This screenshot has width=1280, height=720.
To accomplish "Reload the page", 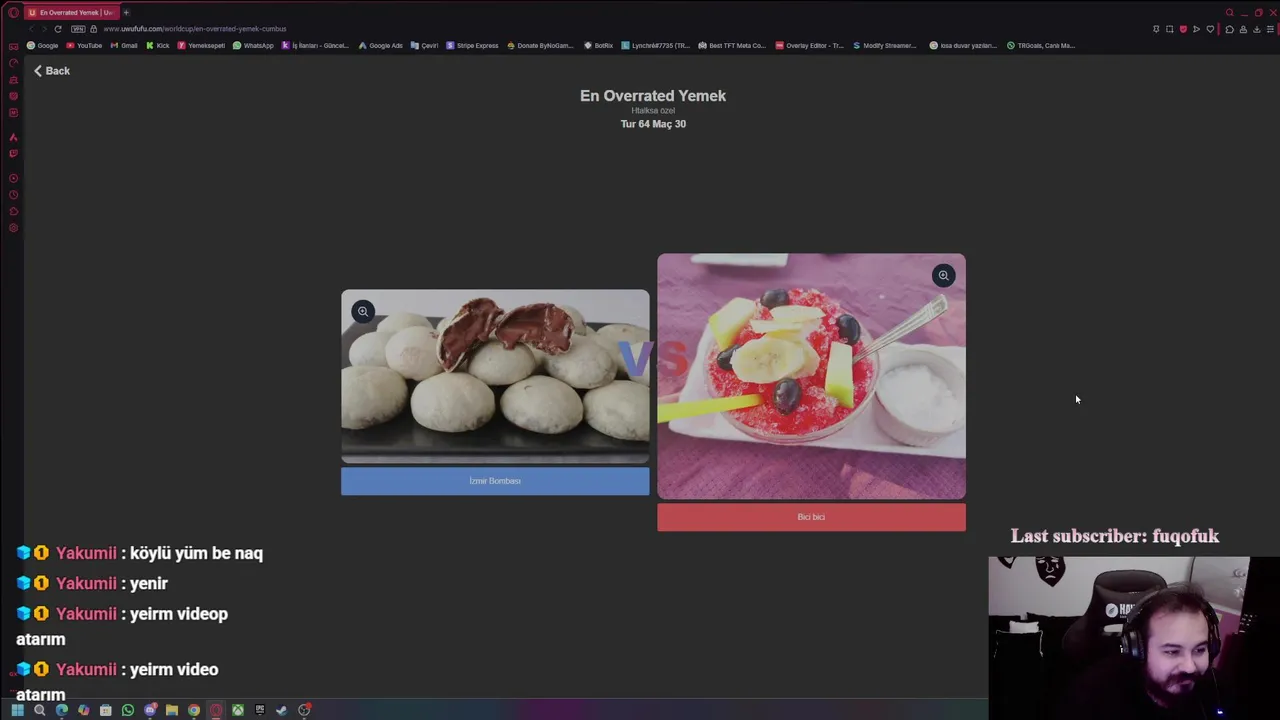I will 58,29.
